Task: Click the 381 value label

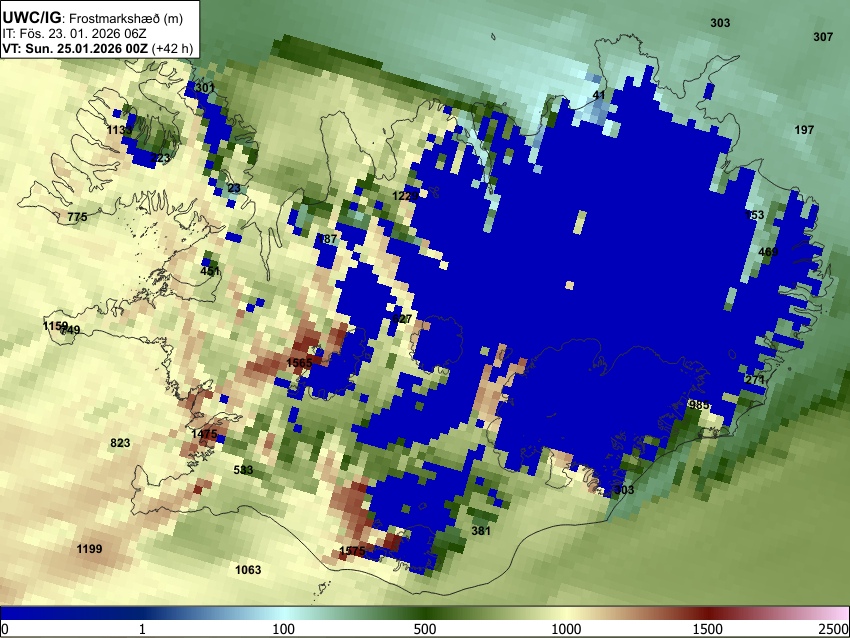Action: (x=481, y=531)
